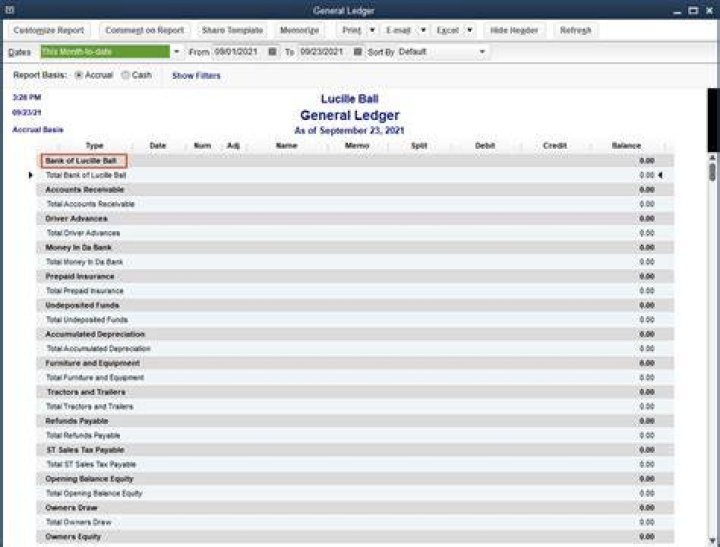Select the ST Sales Tax Payable row

point(355,450)
